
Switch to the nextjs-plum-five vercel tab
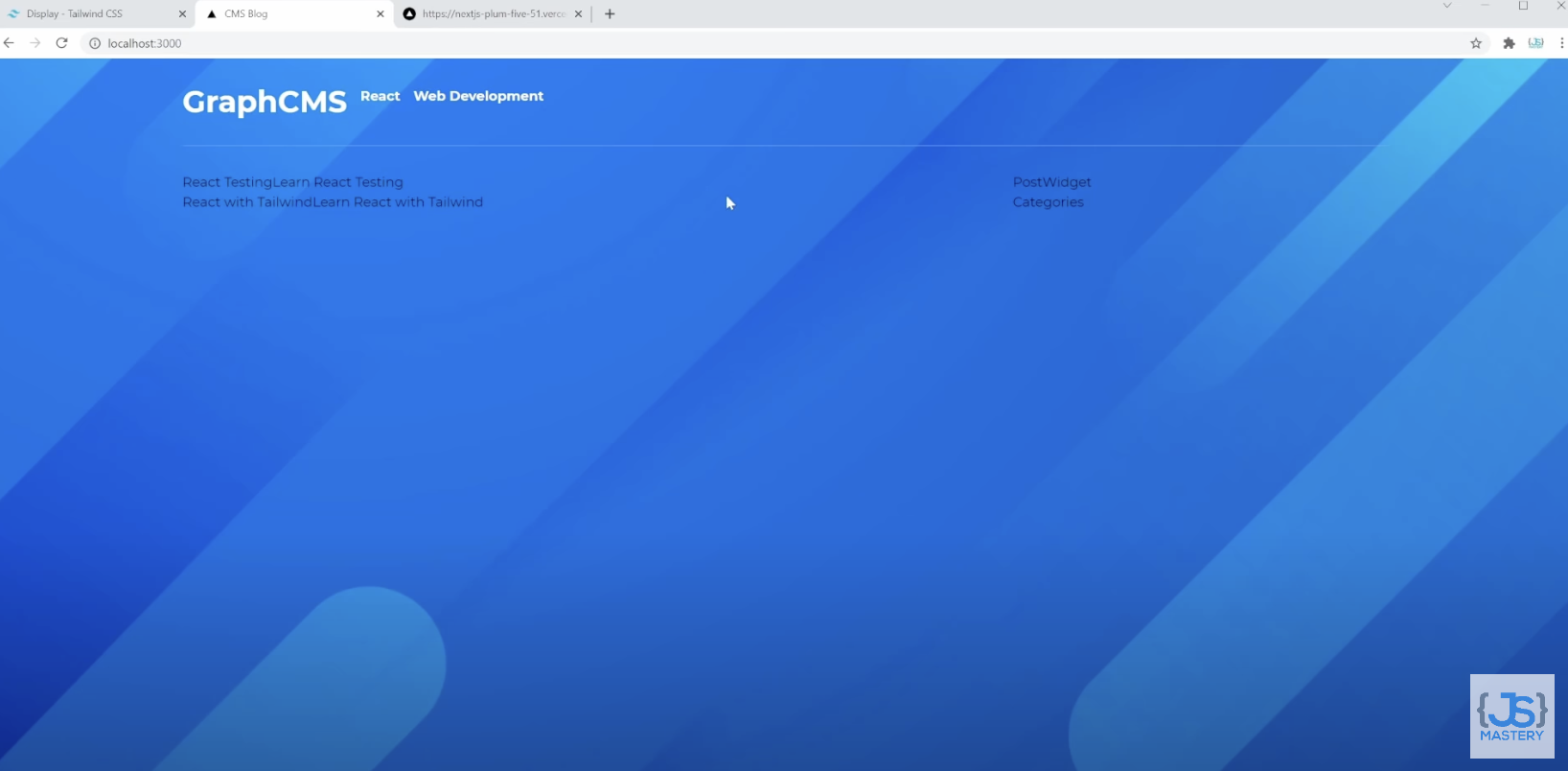[494, 14]
